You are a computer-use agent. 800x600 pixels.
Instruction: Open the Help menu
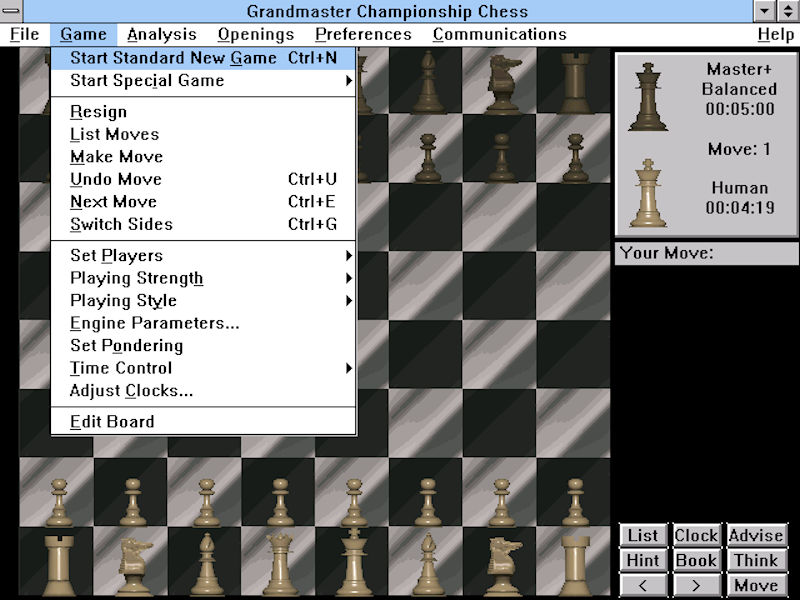776,34
